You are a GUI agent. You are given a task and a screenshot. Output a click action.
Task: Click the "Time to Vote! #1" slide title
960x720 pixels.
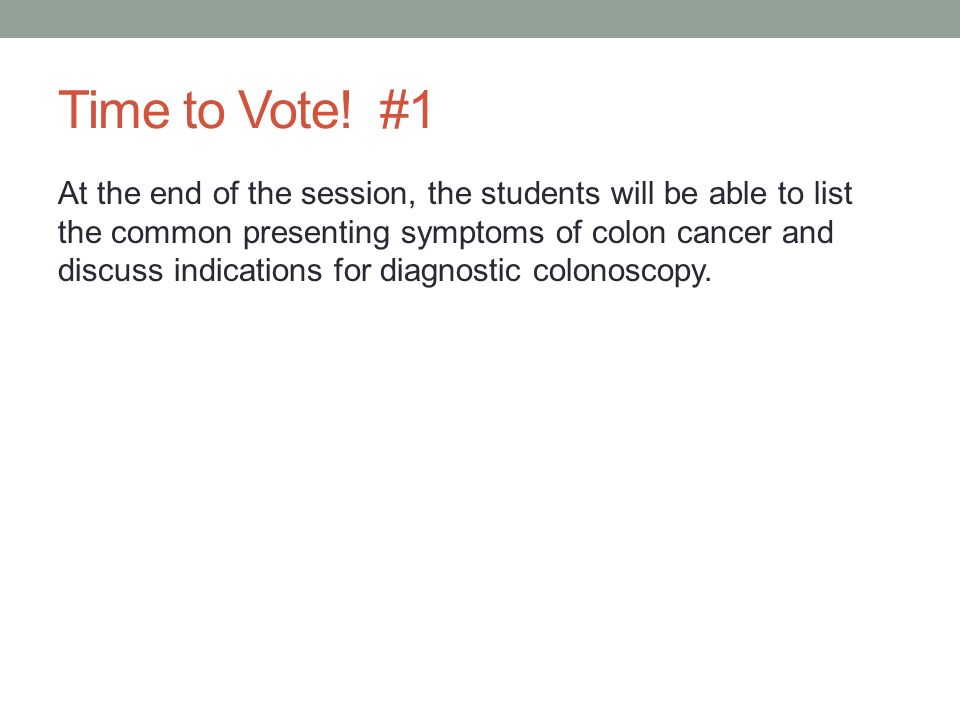[246, 110]
